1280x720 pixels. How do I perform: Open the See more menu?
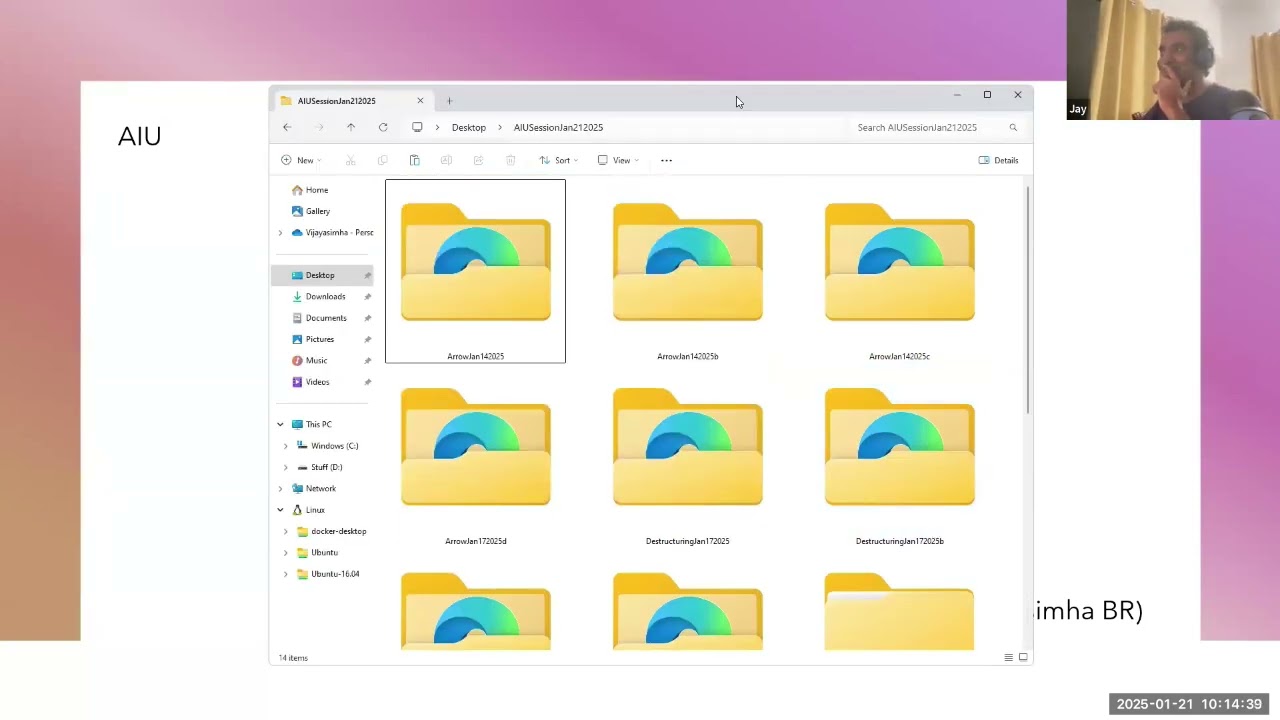[666, 160]
